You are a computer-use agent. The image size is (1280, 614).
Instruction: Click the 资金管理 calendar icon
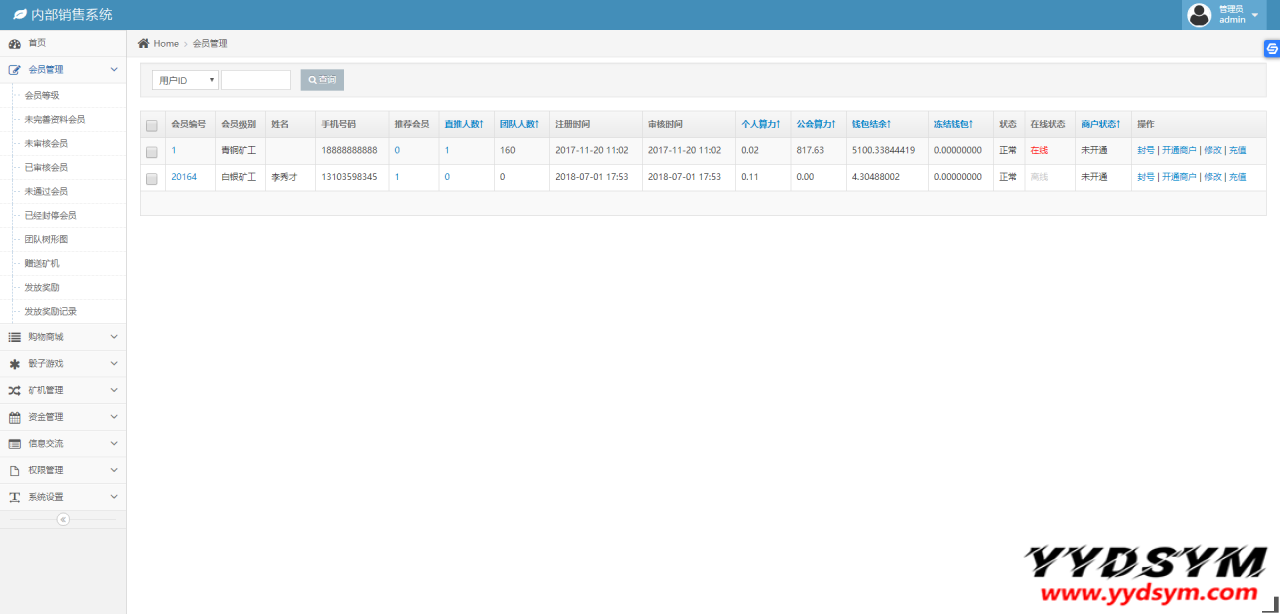point(14,417)
